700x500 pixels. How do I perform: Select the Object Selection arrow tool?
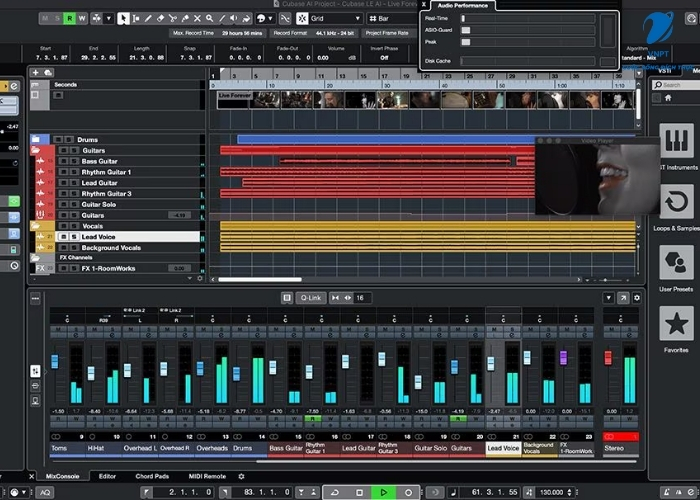tap(123, 18)
